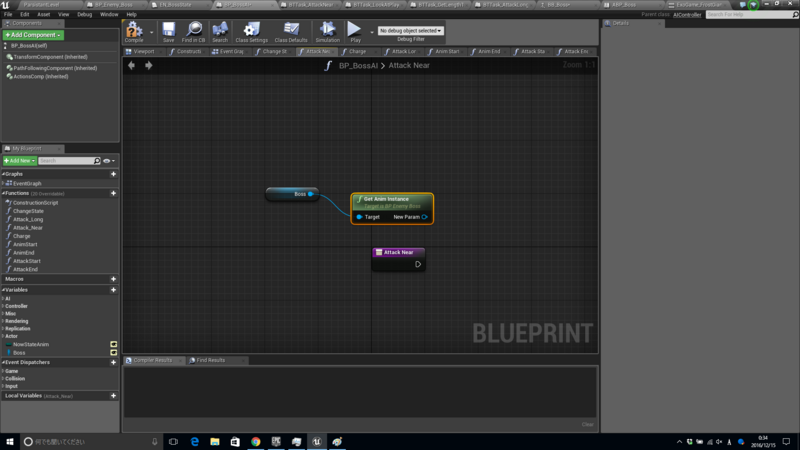
Task: Open Chrome from taskbar
Action: tap(256, 441)
